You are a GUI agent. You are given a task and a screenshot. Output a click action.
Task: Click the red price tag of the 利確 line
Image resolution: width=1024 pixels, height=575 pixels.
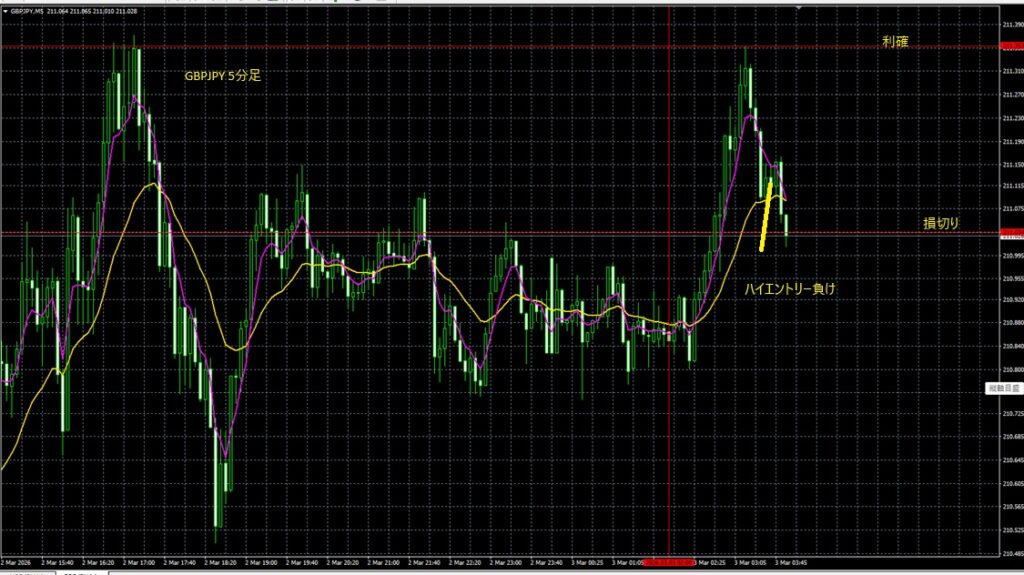coord(1012,46)
